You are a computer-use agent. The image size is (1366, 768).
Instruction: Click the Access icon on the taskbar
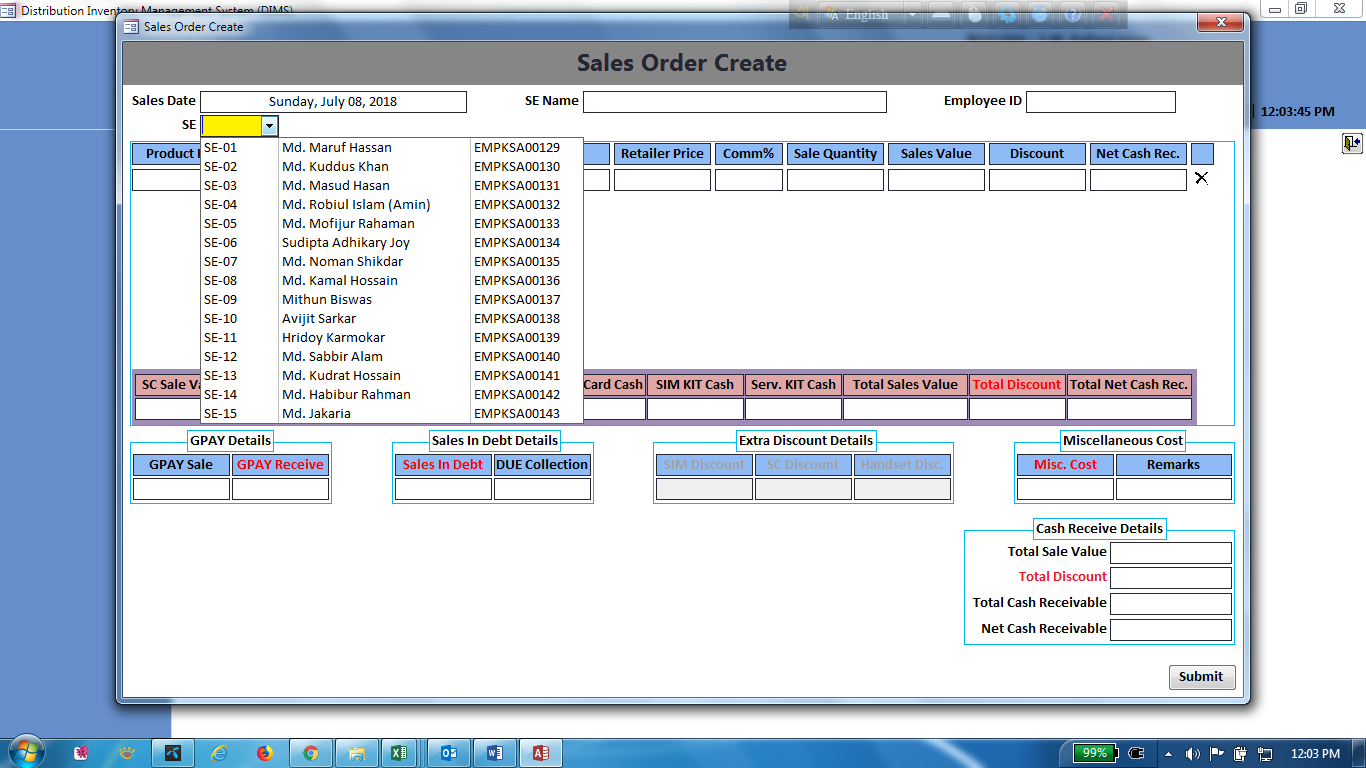tap(541, 753)
